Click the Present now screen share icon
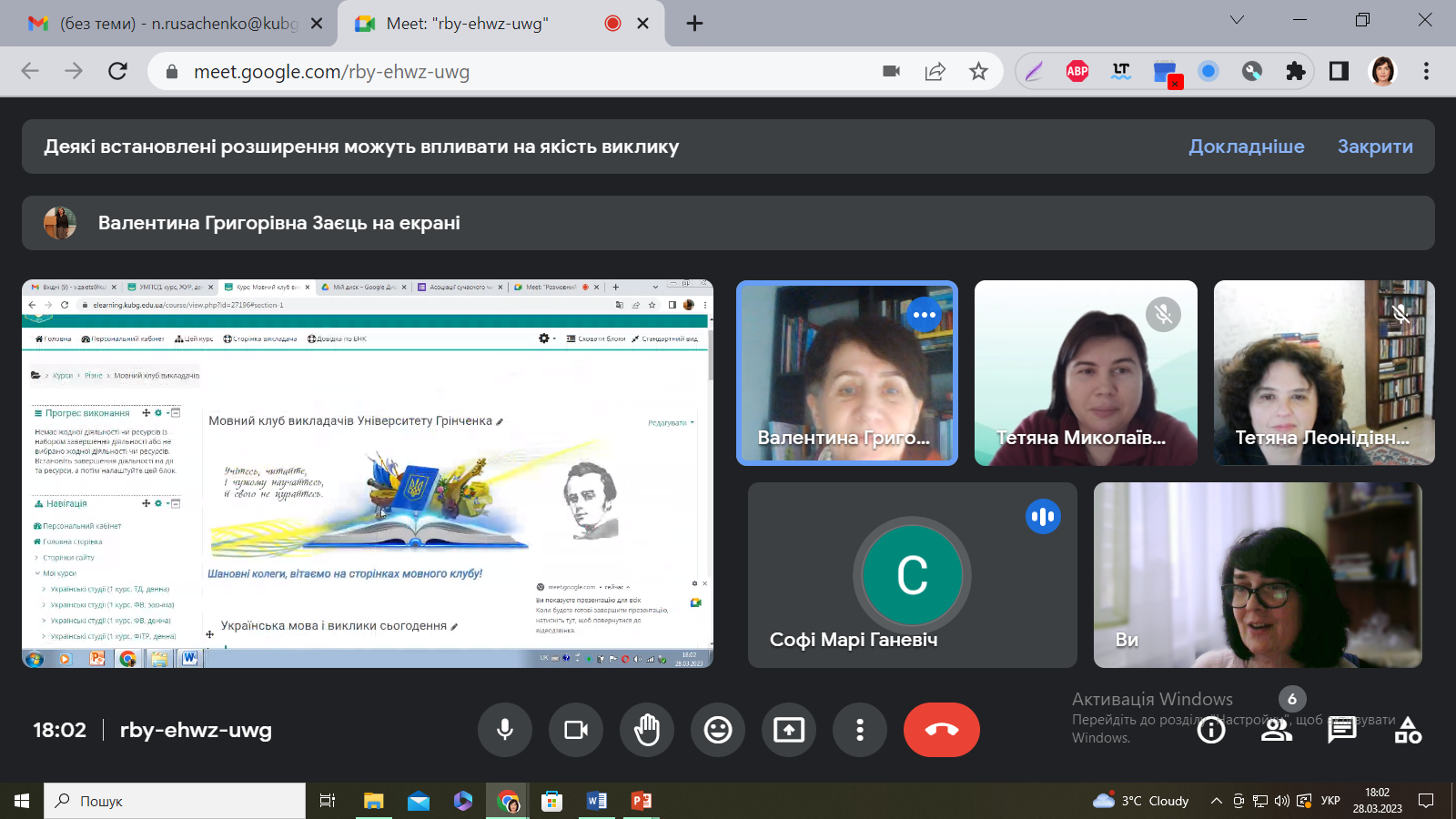The image size is (1456, 819). coord(789,730)
